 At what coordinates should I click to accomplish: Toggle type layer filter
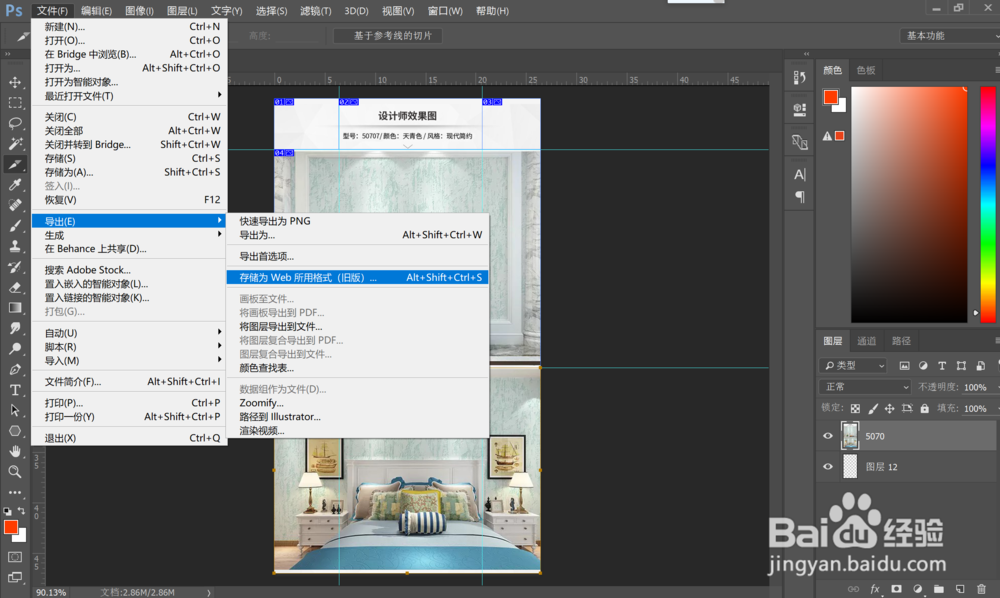942,365
